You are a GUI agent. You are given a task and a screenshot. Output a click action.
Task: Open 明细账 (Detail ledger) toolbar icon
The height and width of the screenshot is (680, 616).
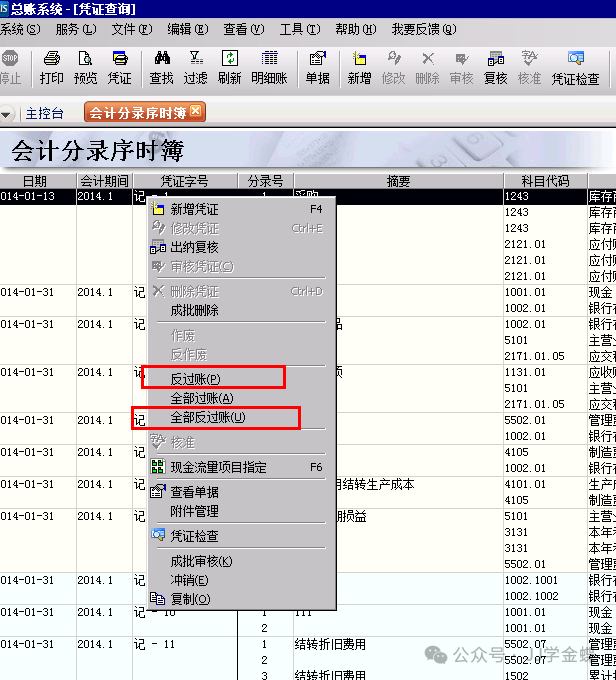coord(268,67)
